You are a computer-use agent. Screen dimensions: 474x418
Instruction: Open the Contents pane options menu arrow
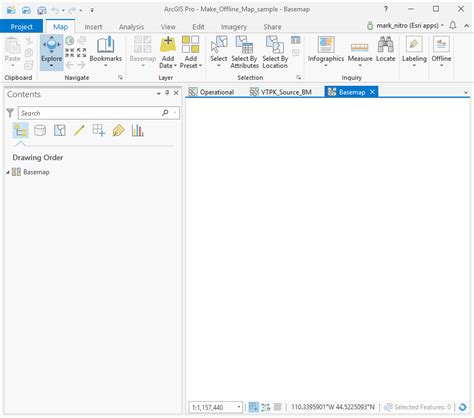click(x=158, y=94)
